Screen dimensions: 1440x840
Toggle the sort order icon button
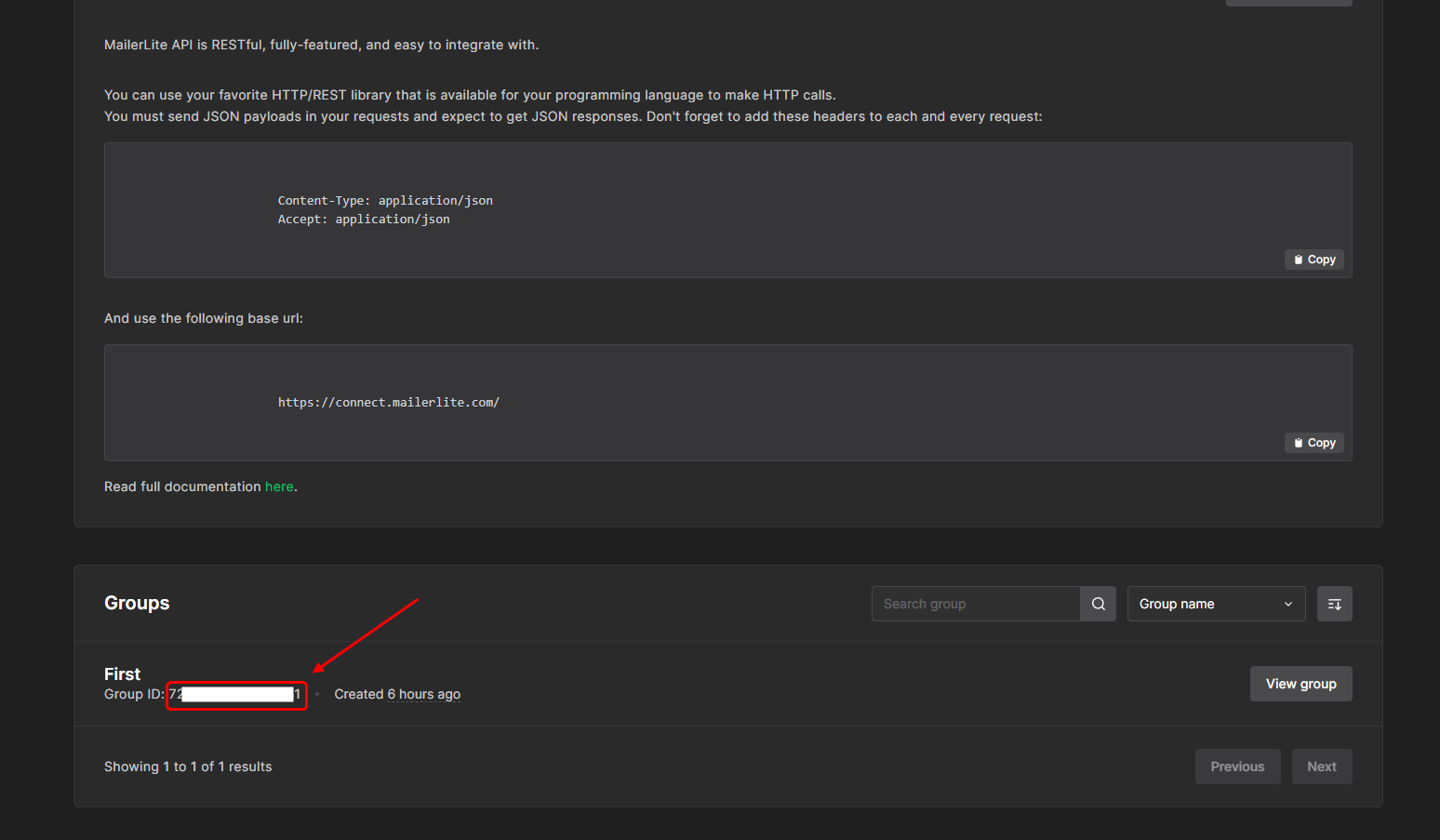pyautogui.click(x=1335, y=604)
